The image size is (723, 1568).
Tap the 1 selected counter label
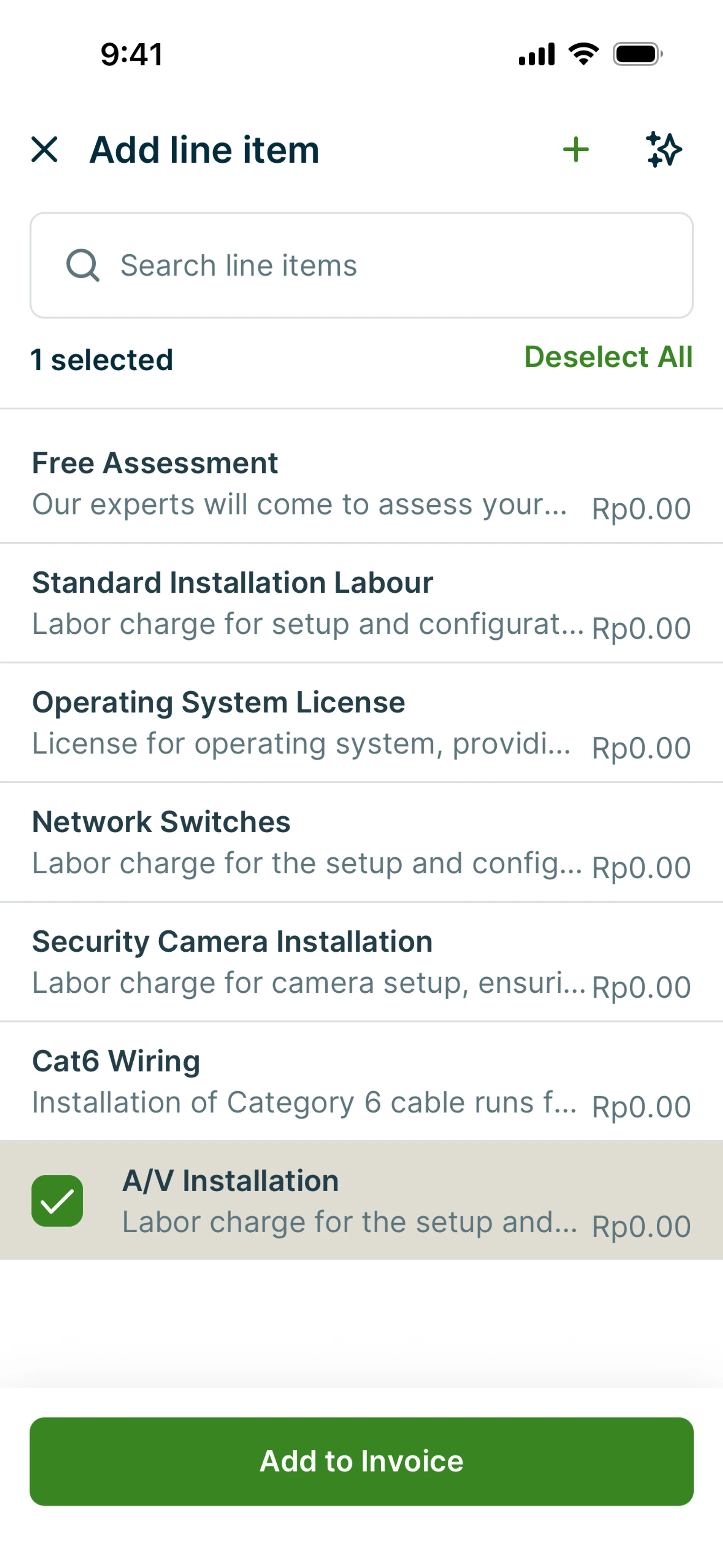[102, 360]
